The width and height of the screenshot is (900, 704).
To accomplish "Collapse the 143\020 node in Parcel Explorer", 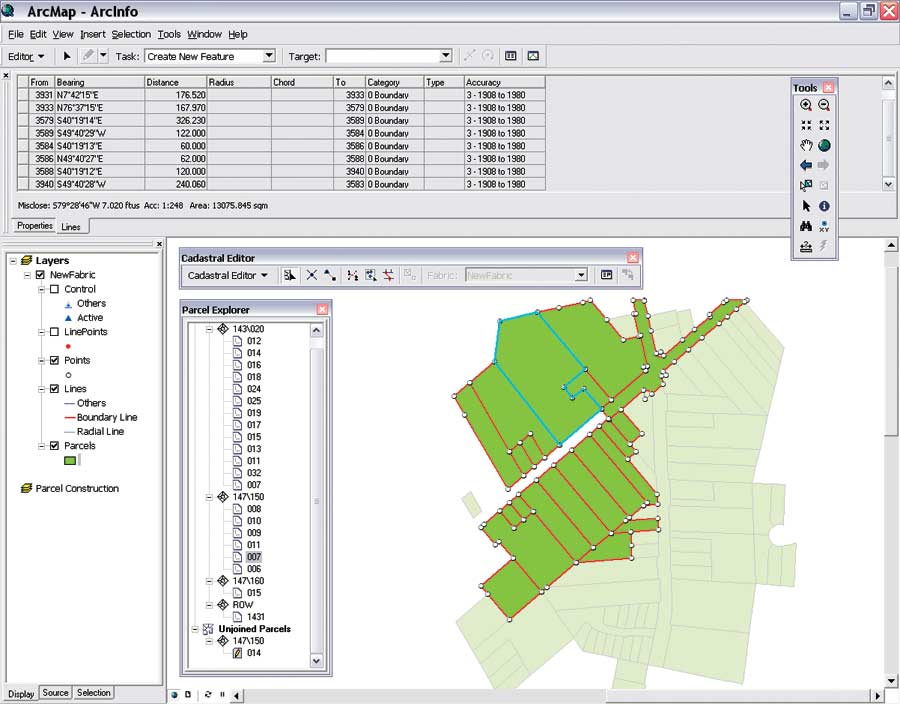I will coord(209,329).
